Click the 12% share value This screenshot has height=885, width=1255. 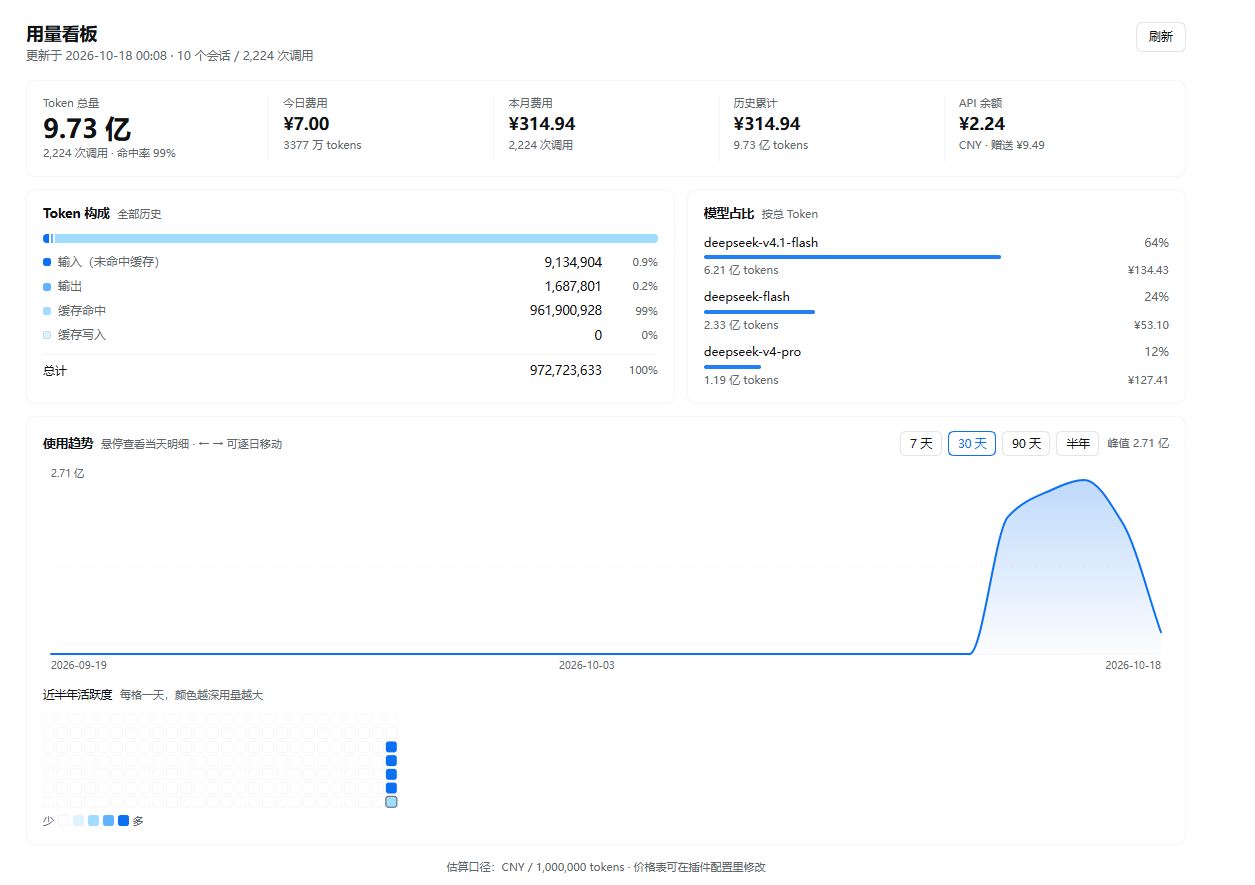(1156, 352)
